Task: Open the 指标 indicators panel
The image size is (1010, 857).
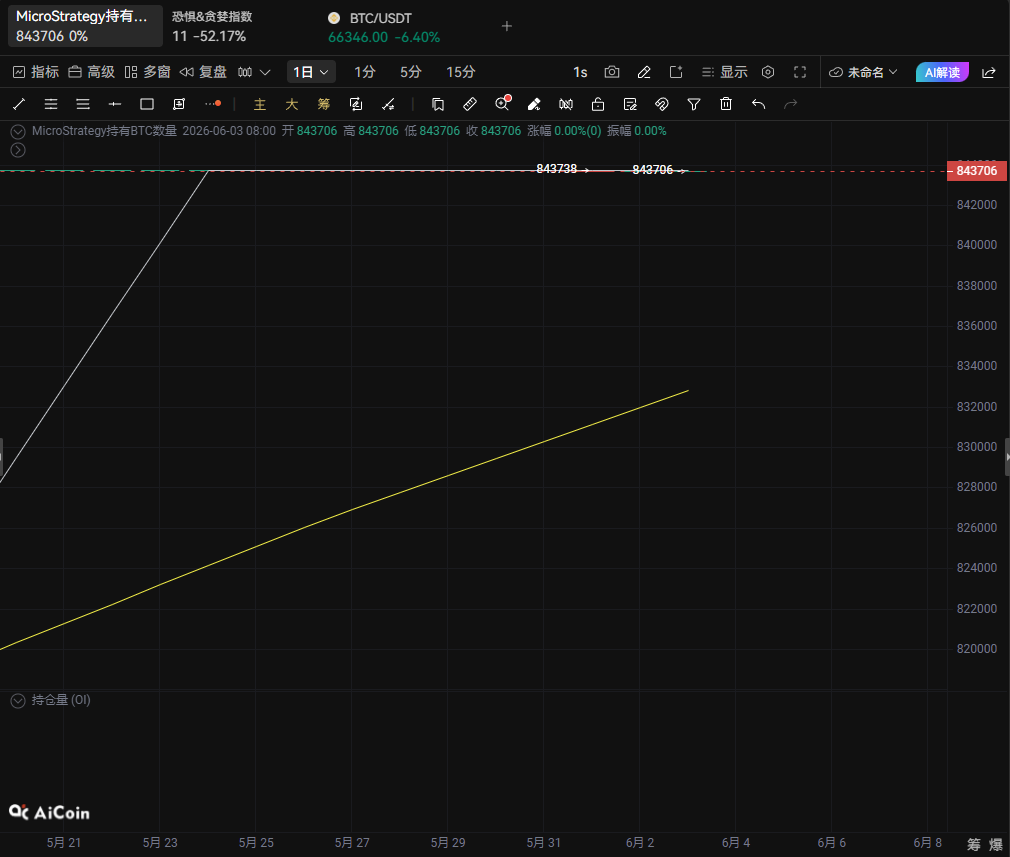Action: [x=36, y=72]
